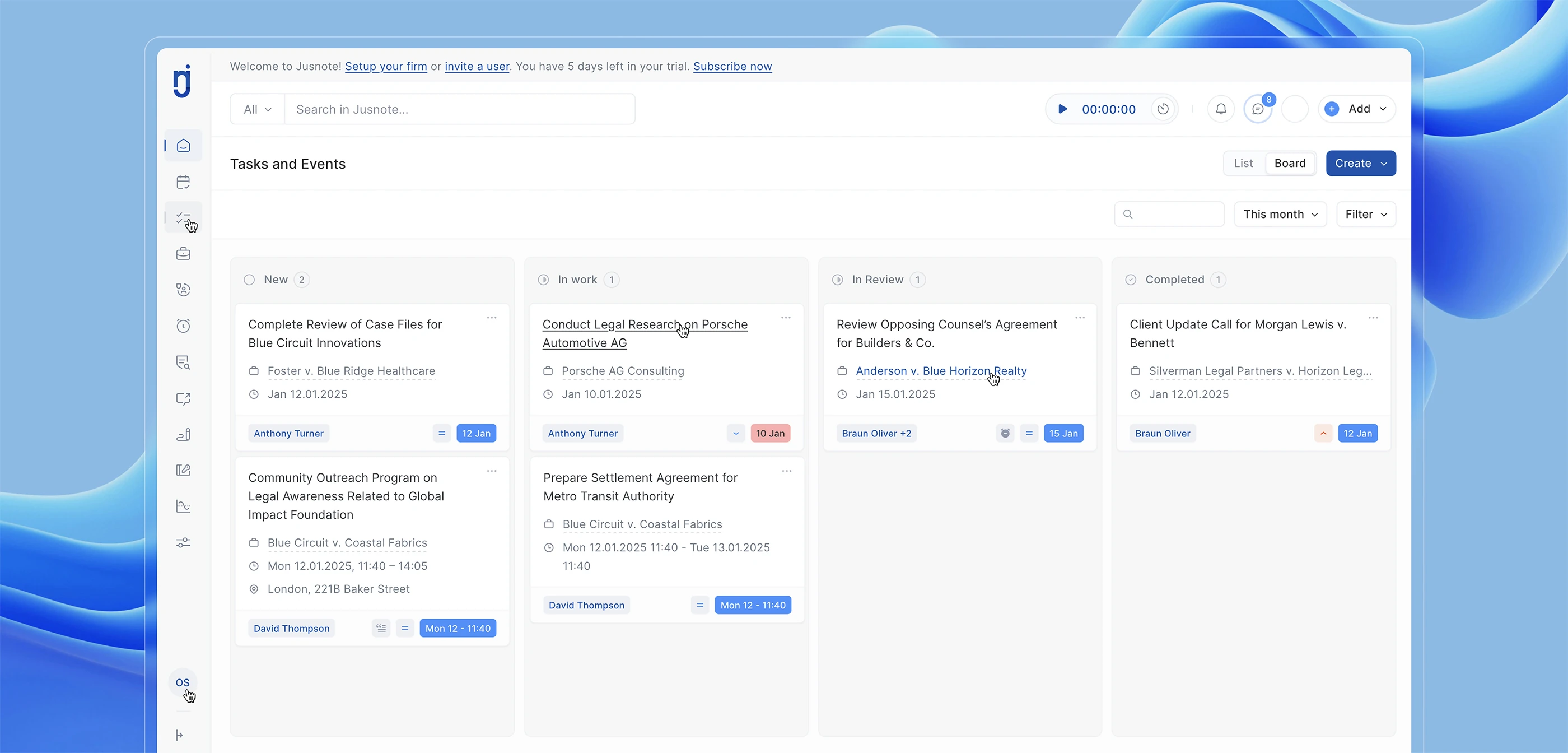The width and height of the screenshot is (1568, 753).
Task: Open more options on Review Opposing Counsel's card
Action: 1080,318
